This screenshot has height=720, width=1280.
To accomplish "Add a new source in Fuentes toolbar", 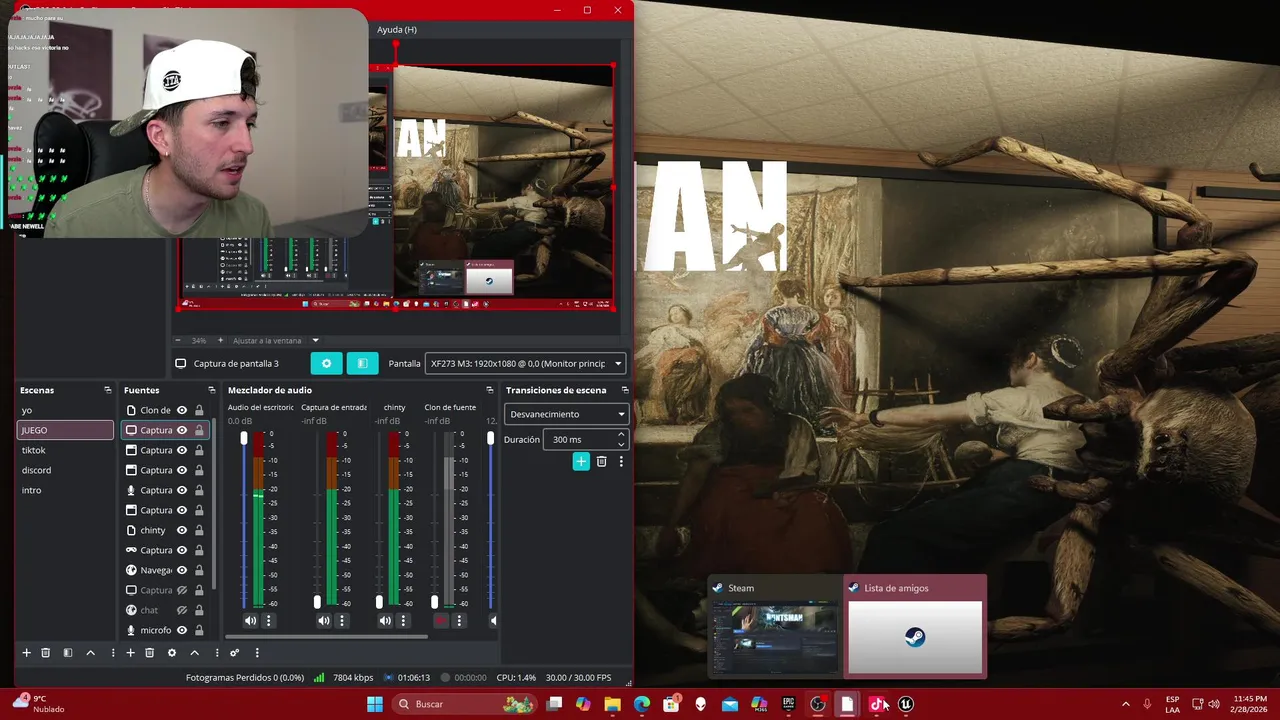I will point(130,653).
